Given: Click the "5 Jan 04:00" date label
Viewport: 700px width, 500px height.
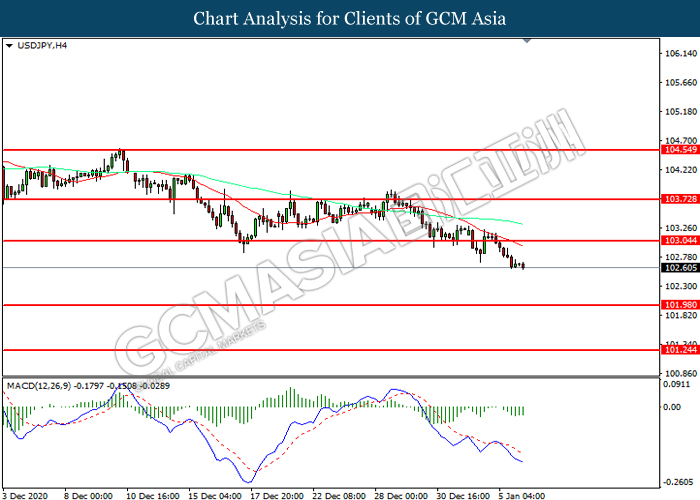Looking at the screenshot, I should pyautogui.click(x=521, y=496).
